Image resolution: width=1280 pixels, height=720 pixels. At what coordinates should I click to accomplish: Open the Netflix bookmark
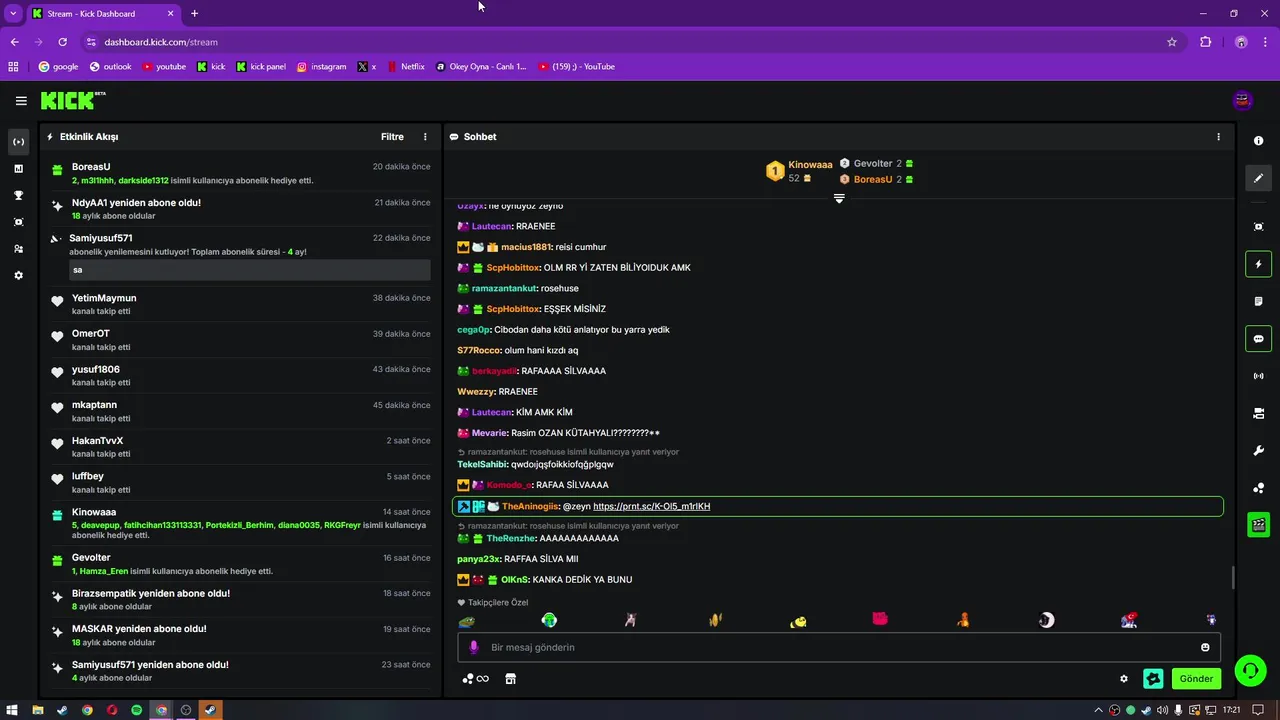click(x=405, y=67)
